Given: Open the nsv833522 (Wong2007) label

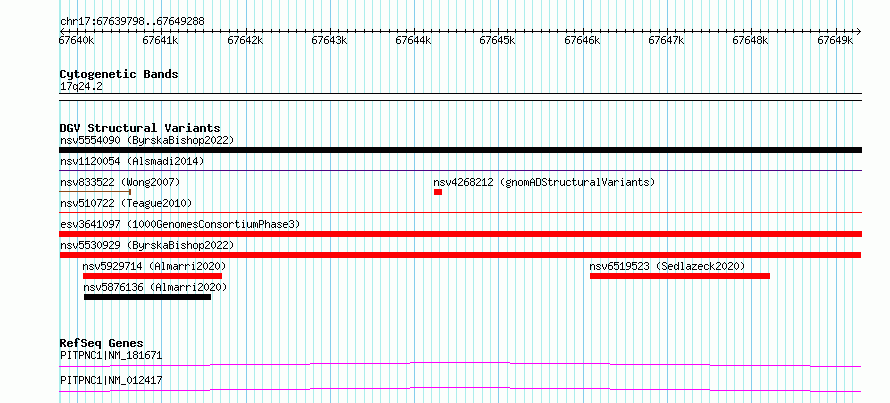Looking at the screenshot, I should [x=120, y=182].
